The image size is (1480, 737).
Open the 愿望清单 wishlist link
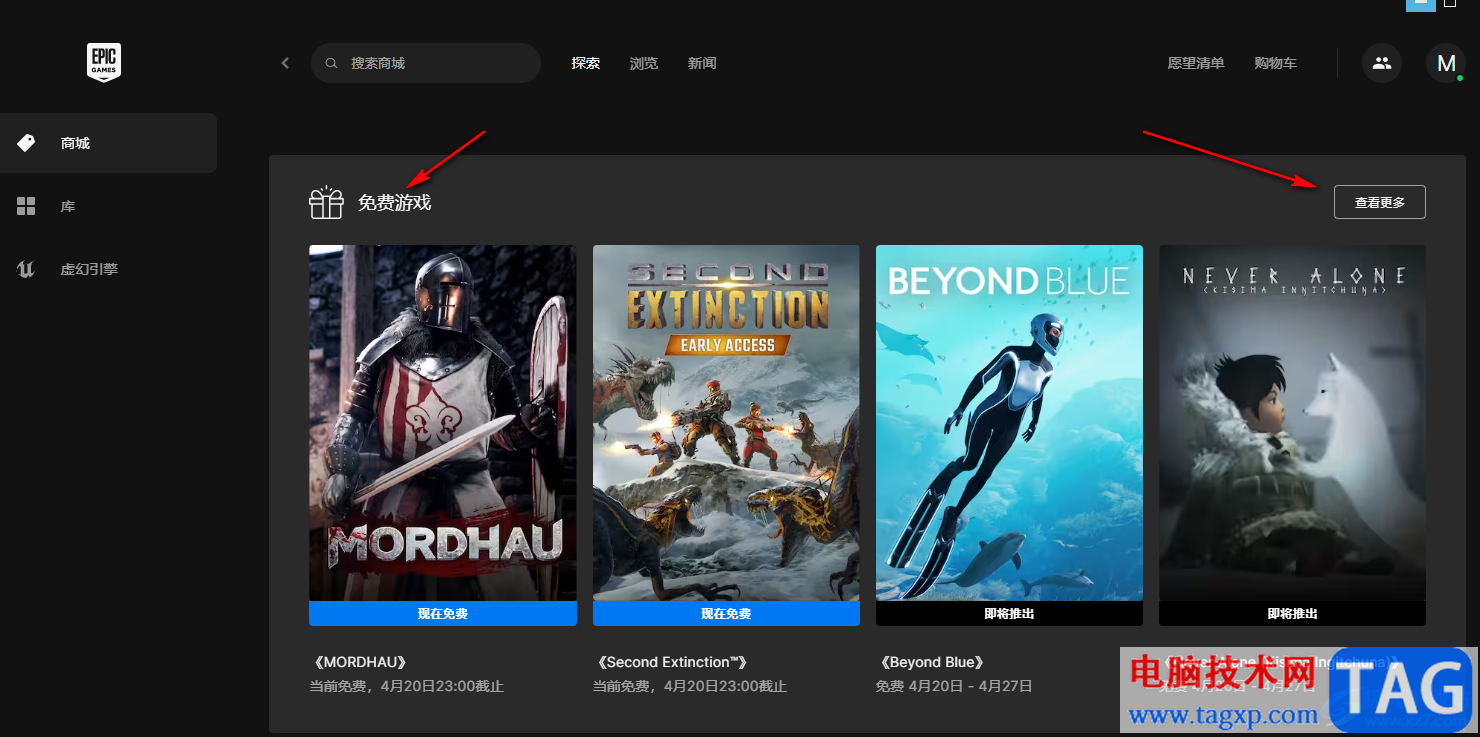(1196, 63)
